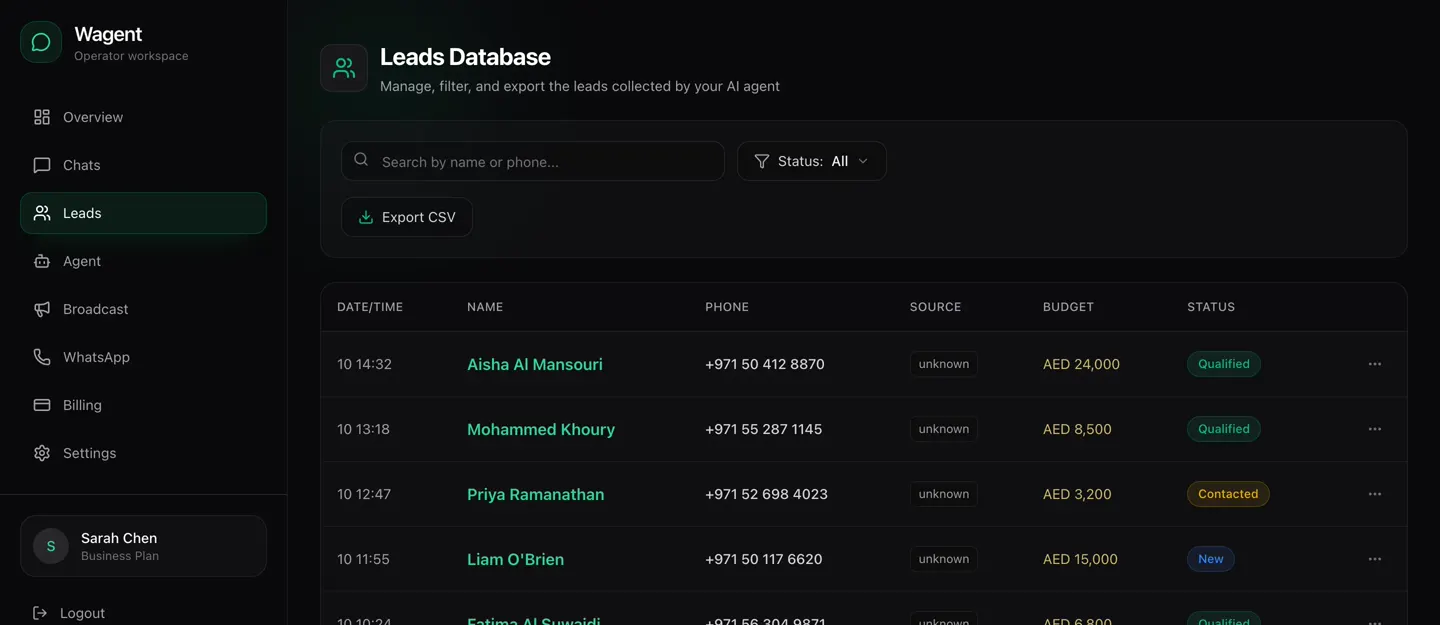
Task: Select the Leads menu item
Action: tap(143, 213)
